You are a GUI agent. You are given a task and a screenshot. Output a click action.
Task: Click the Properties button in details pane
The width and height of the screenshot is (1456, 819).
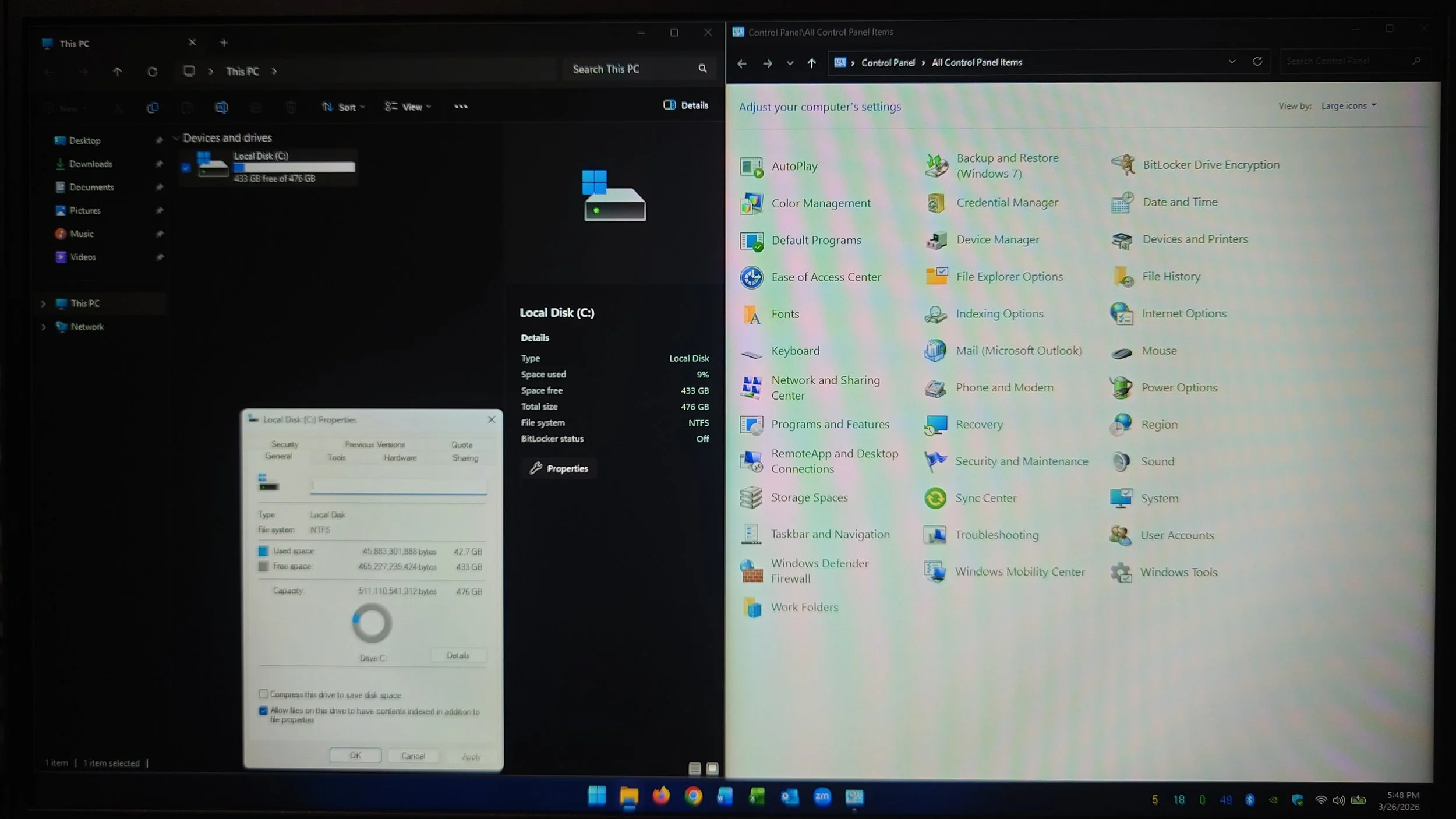pos(559,469)
